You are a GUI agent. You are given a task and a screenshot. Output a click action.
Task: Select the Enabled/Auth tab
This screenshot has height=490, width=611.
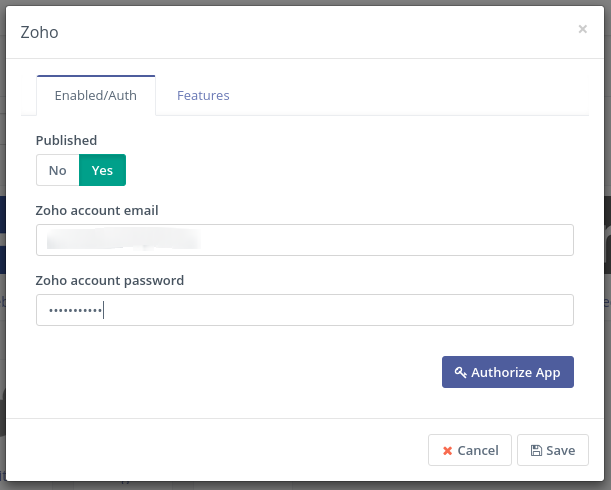96,96
